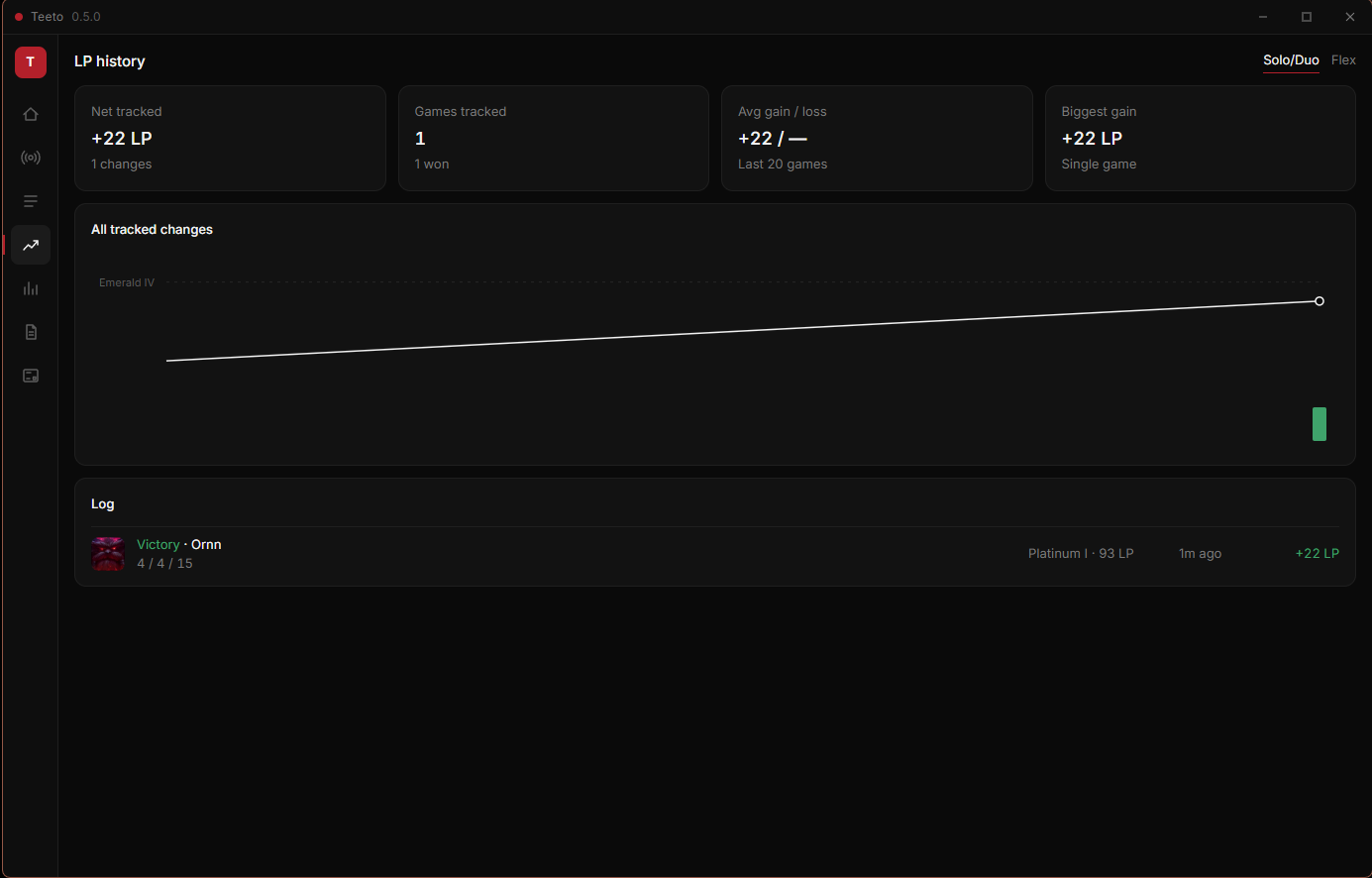This screenshot has height=878, width=1372.
Task: Click the Emerald IV chart axis label
Action: 127,282
